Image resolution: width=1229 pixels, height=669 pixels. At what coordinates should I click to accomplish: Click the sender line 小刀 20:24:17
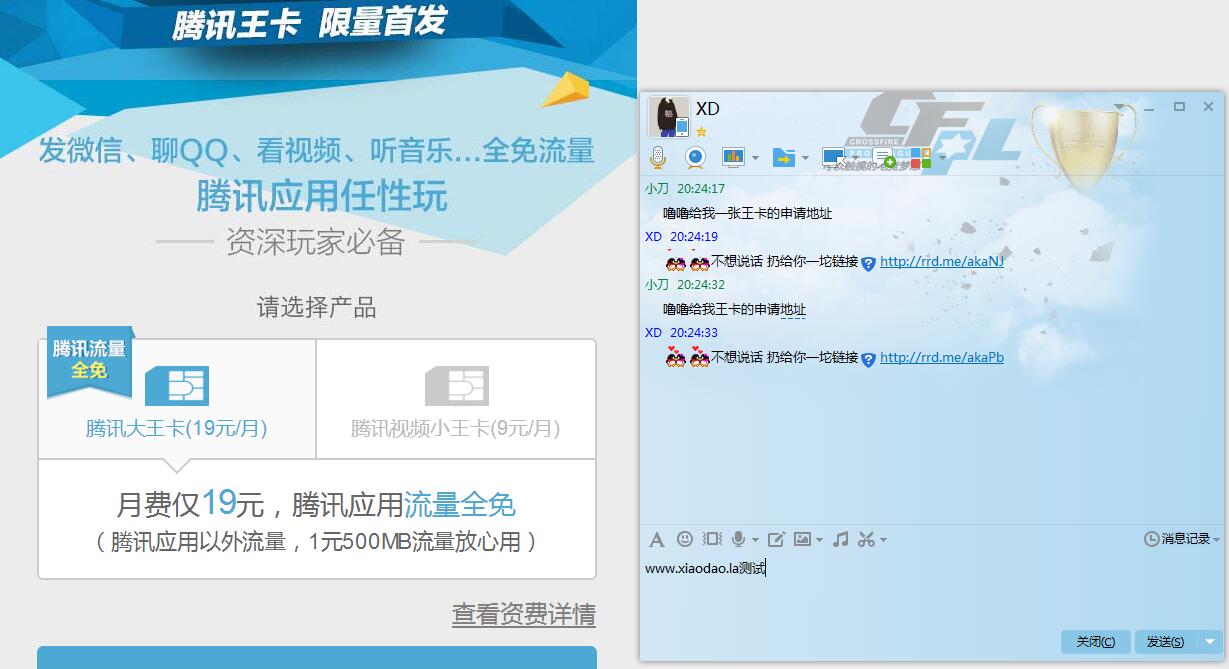(685, 189)
